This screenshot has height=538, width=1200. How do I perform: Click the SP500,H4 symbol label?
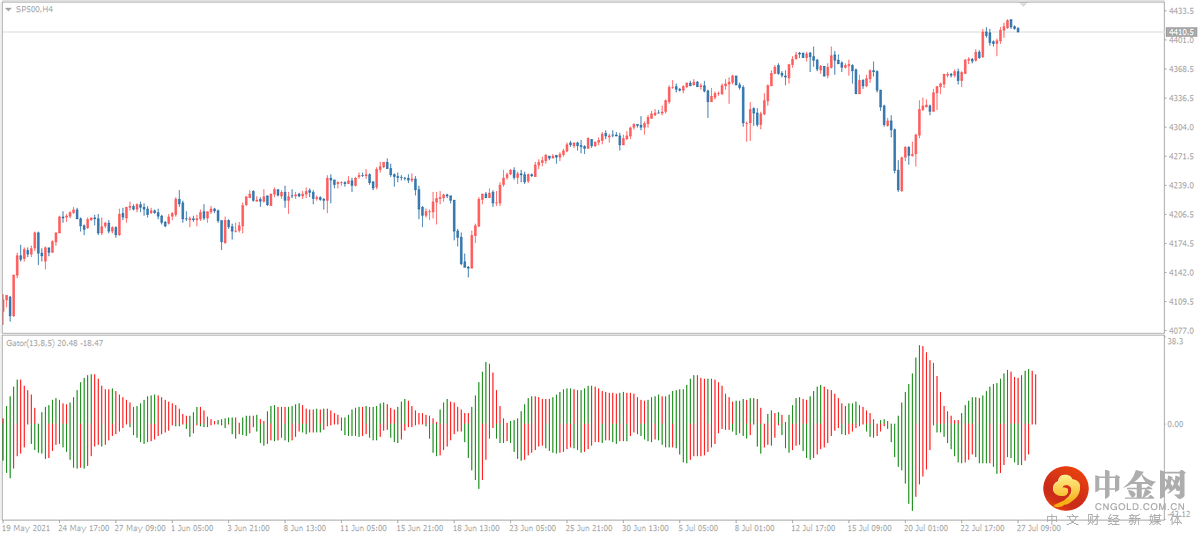pyautogui.click(x=35, y=8)
